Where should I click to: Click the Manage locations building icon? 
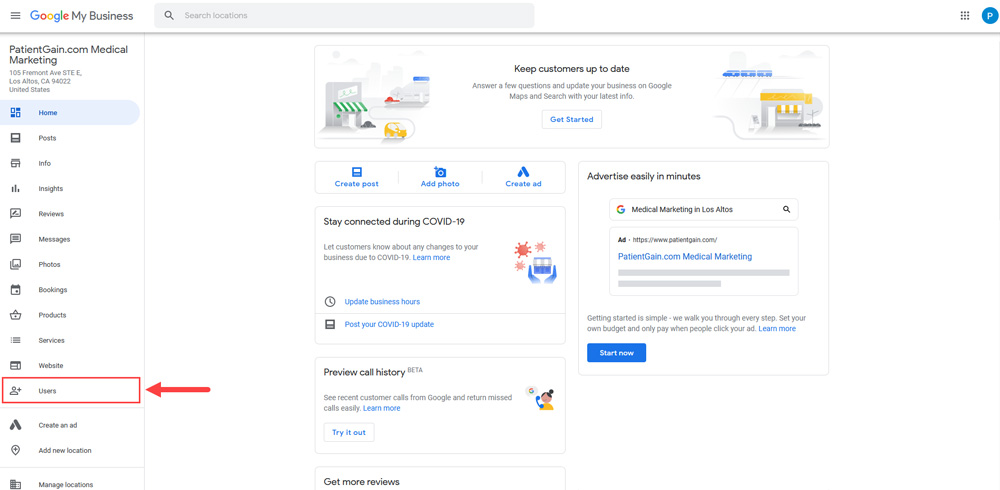click(x=15, y=484)
